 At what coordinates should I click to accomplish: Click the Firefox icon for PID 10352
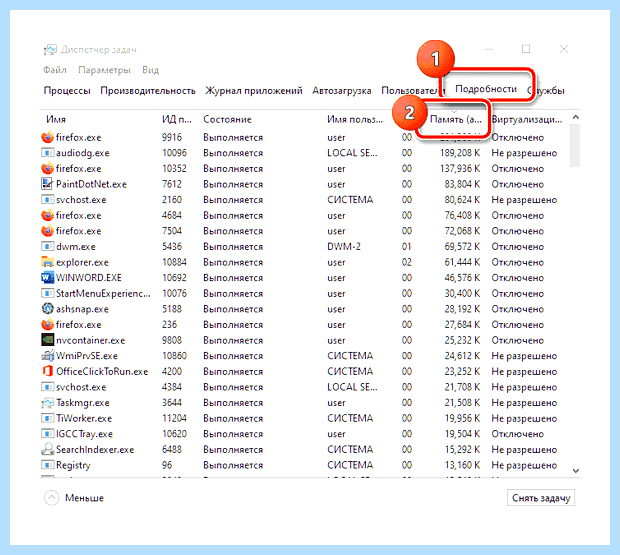47,168
